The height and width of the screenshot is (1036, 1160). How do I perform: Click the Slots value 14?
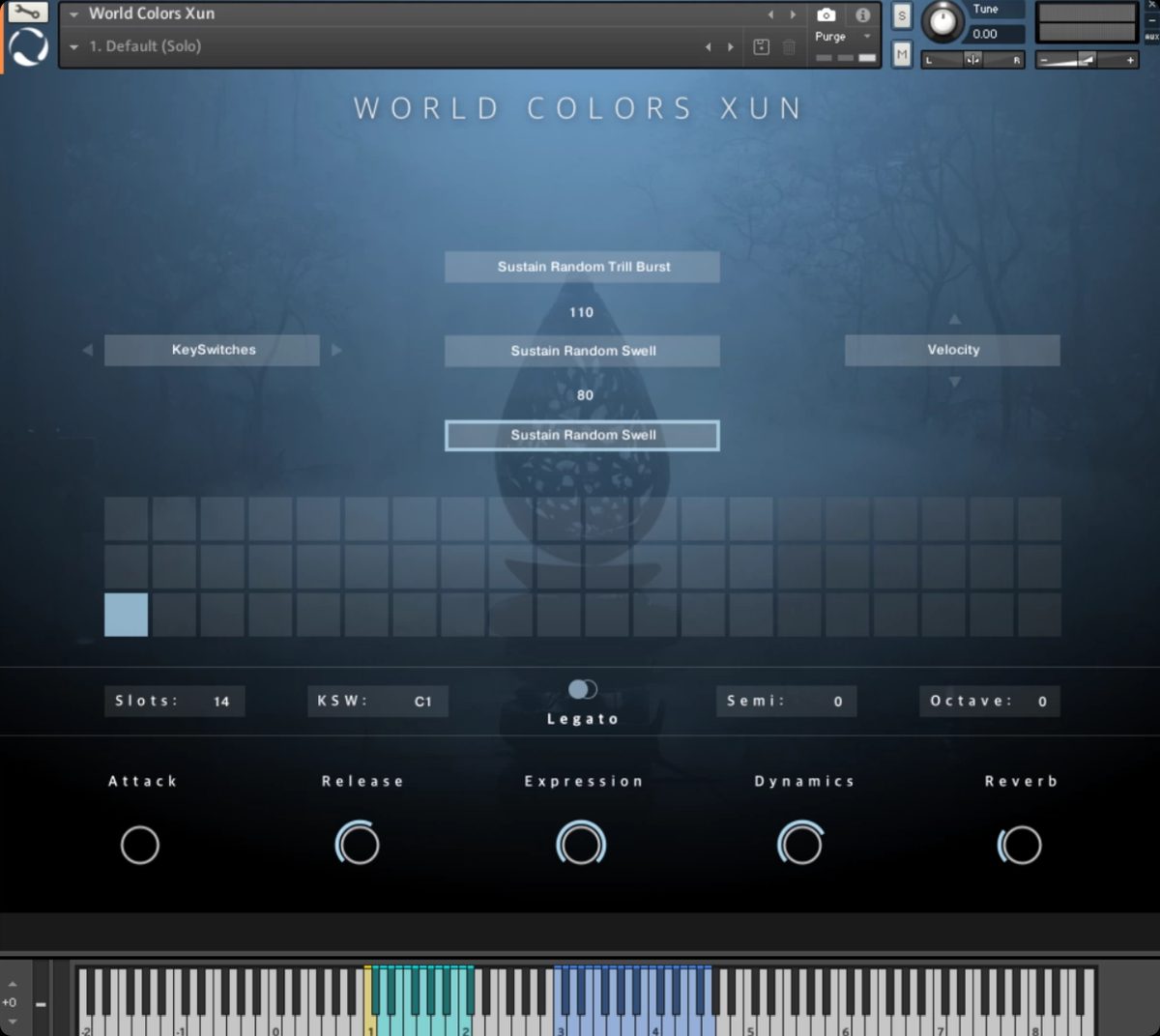tap(221, 702)
